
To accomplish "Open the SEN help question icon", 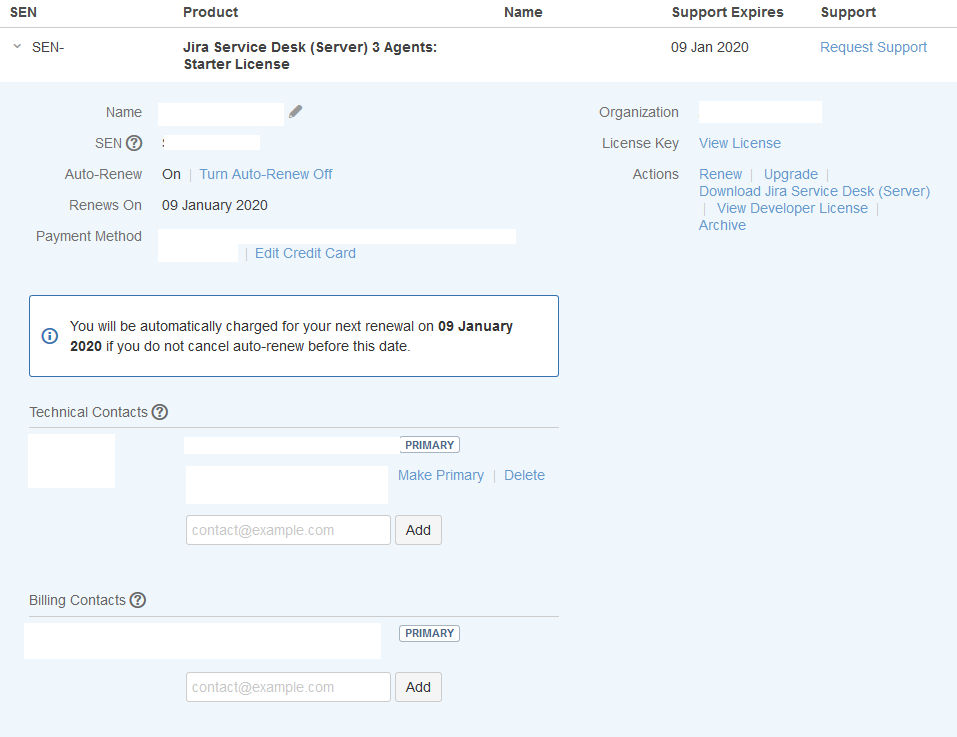I will [x=134, y=143].
